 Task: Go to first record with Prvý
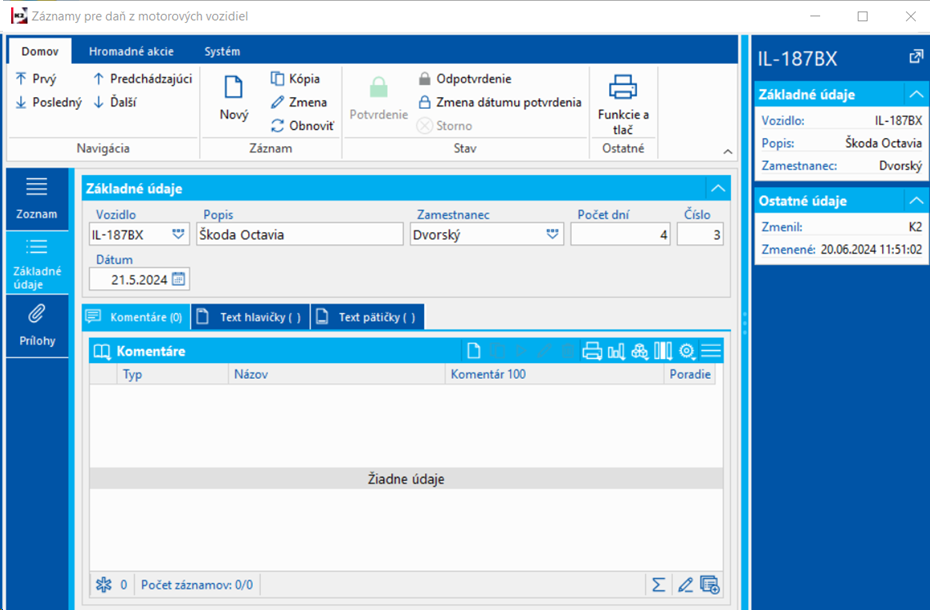(36, 78)
